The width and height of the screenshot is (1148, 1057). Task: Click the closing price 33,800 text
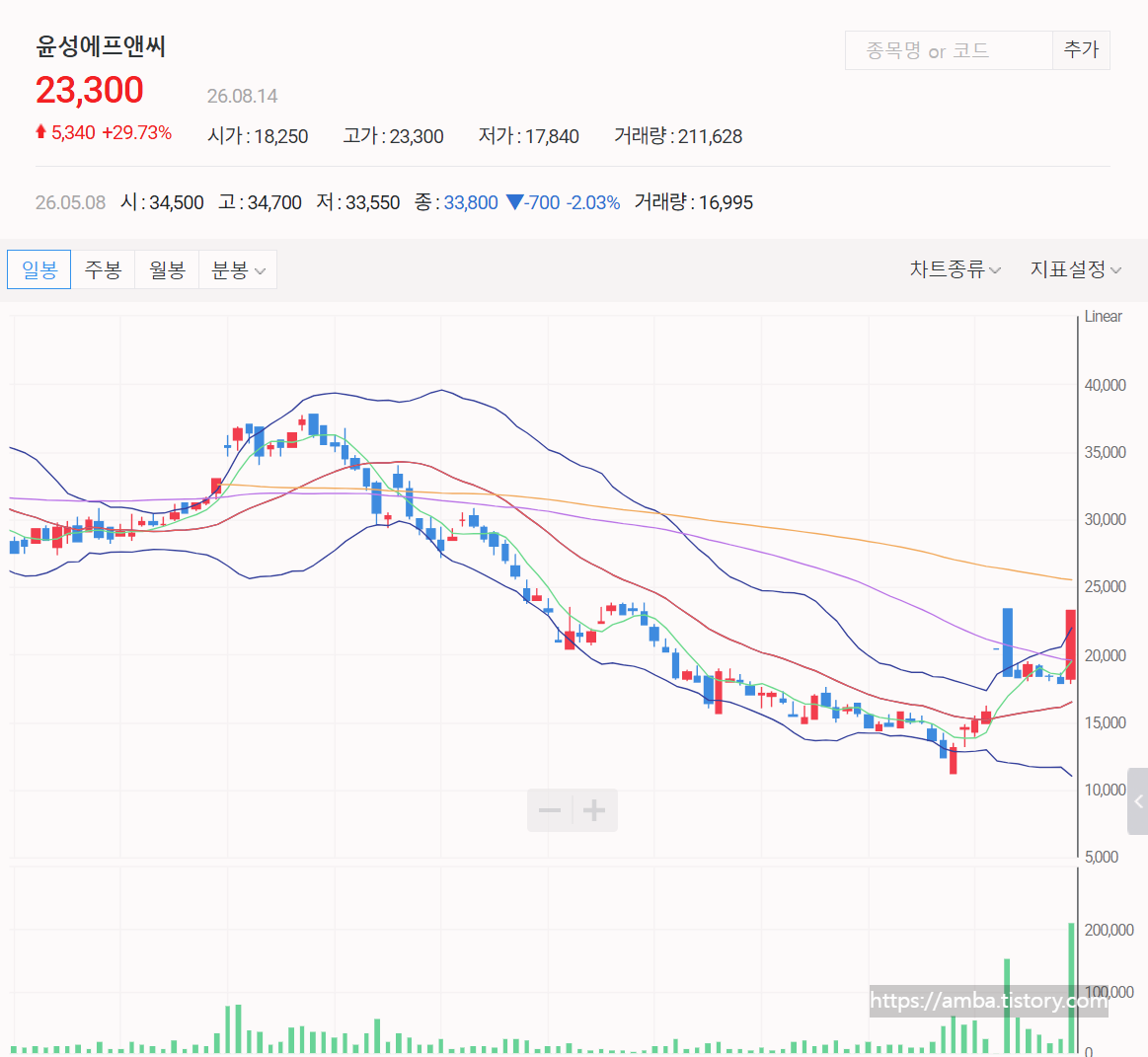click(471, 202)
